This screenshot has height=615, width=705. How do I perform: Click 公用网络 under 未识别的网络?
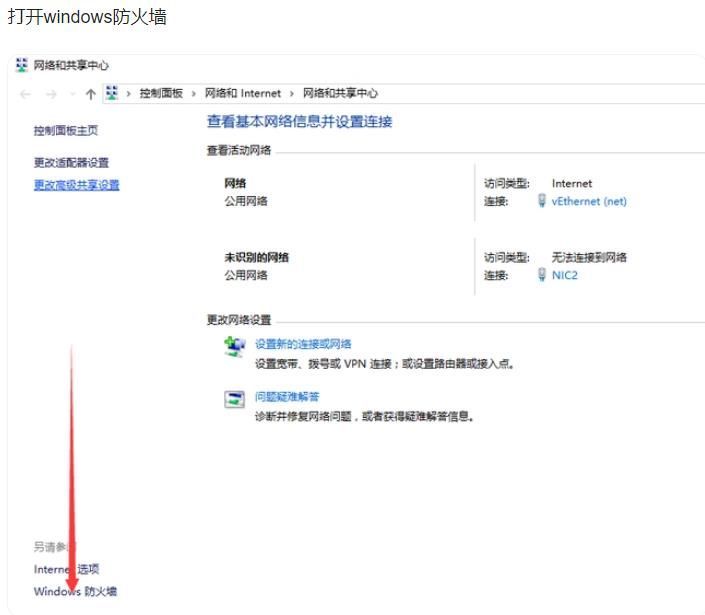point(246,275)
